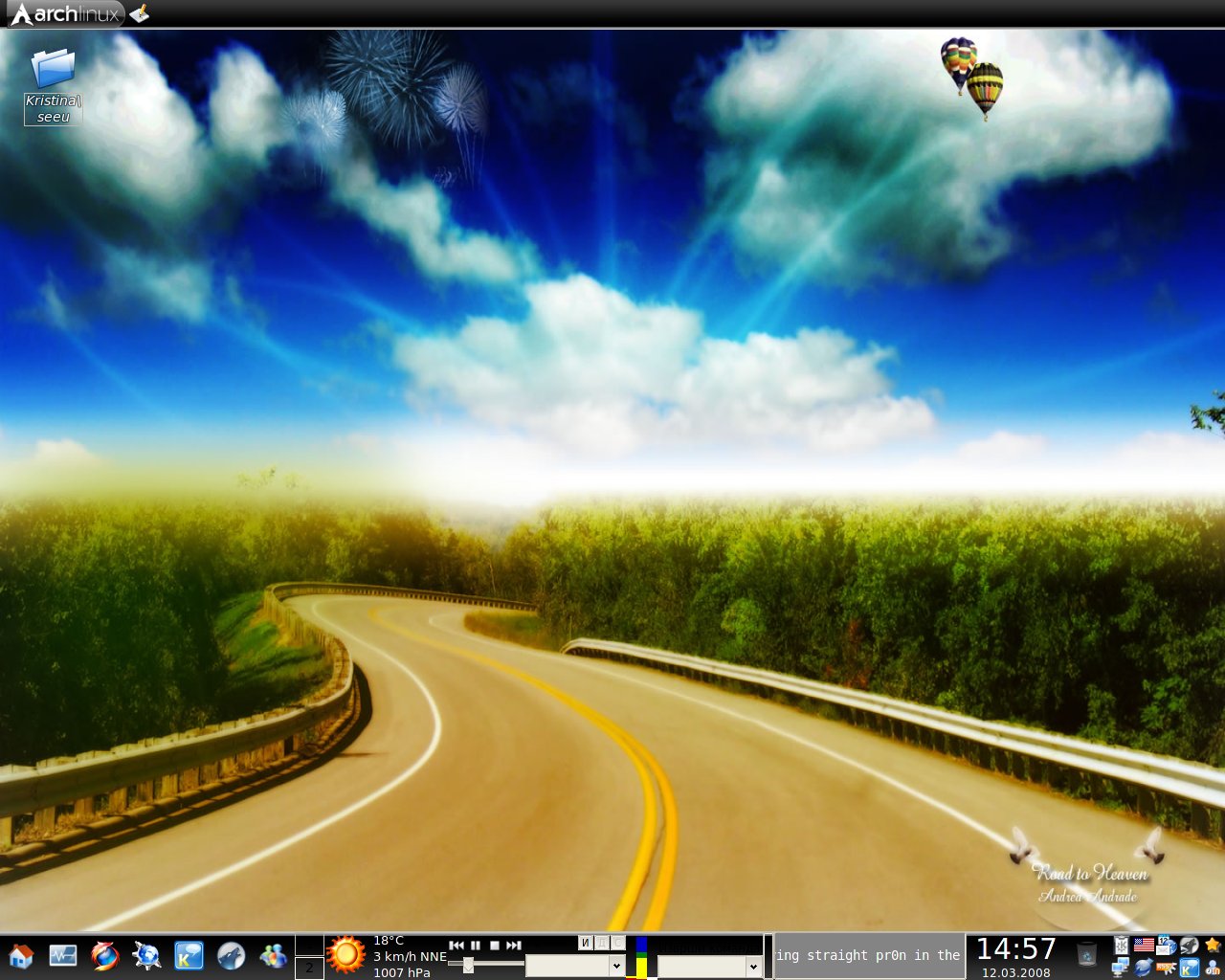1225x980 pixels.
Task: Switch to virtual desktop 2 in the pager
Action: click(x=309, y=968)
